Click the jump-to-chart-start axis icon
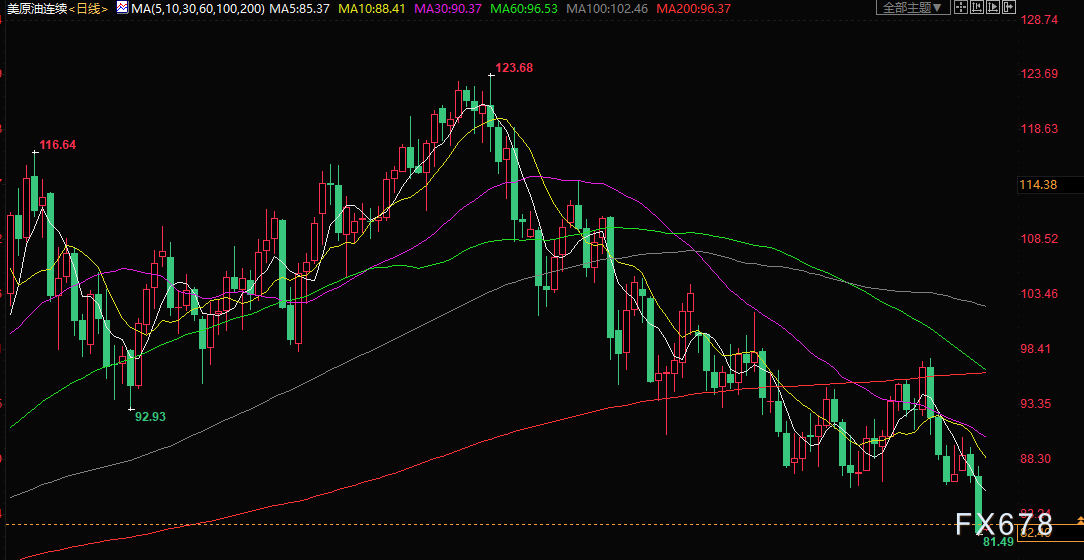1084x560 pixels. [977, 7]
